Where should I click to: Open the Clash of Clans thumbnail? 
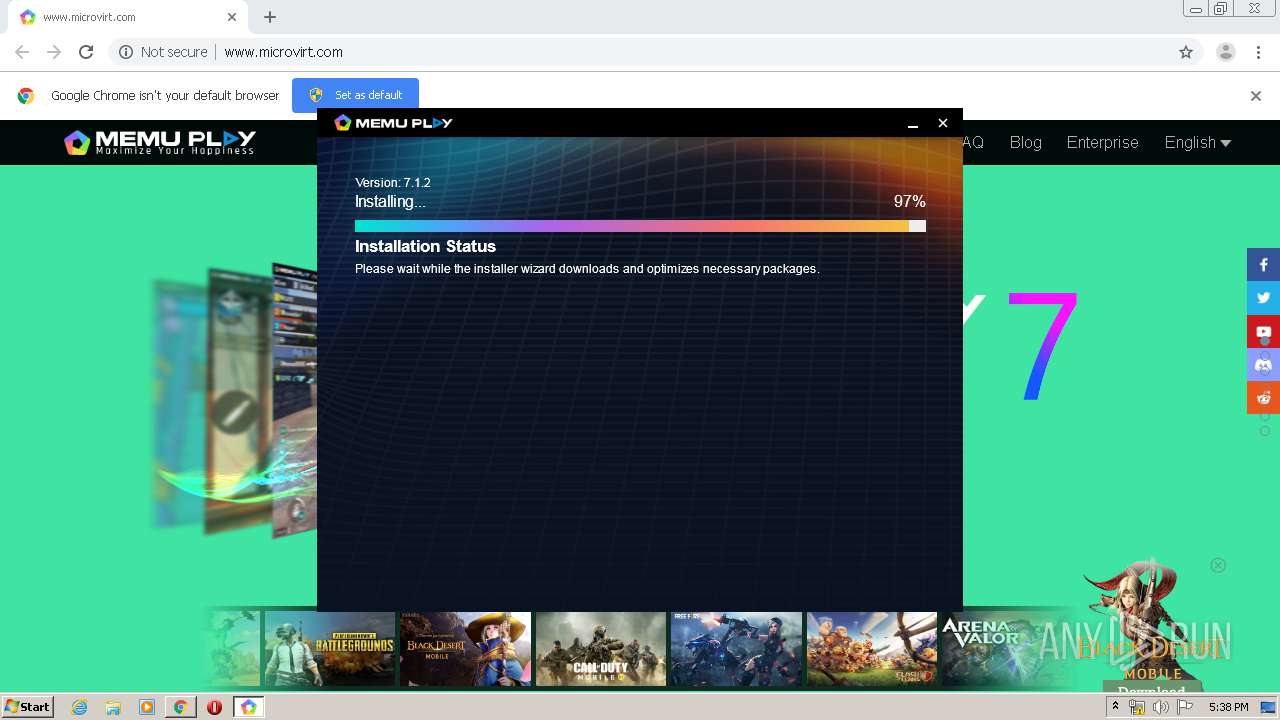click(871, 649)
